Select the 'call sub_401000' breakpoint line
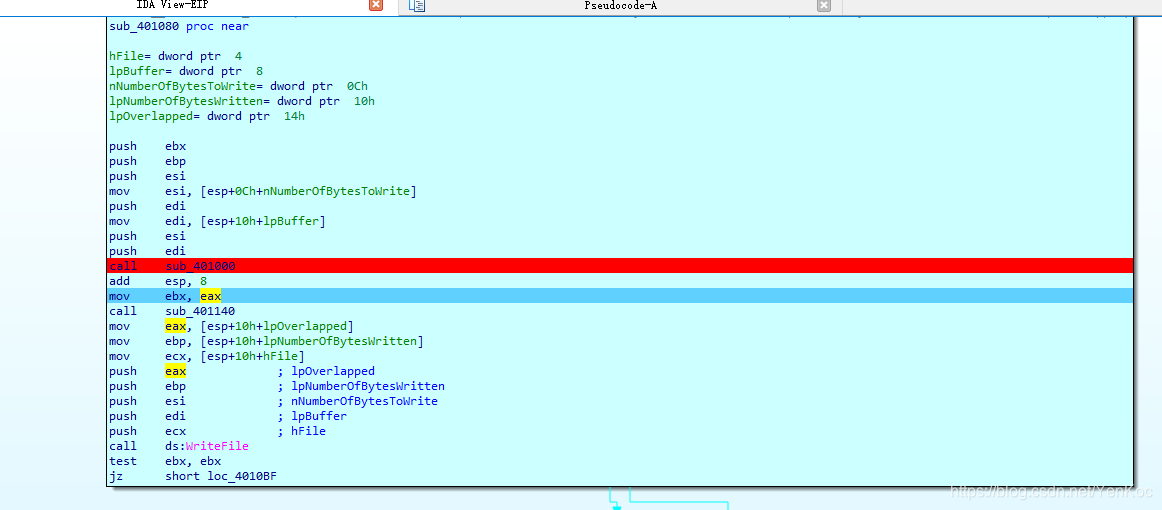Image resolution: width=1162 pixels, height=510 pixels. (620, 265)
